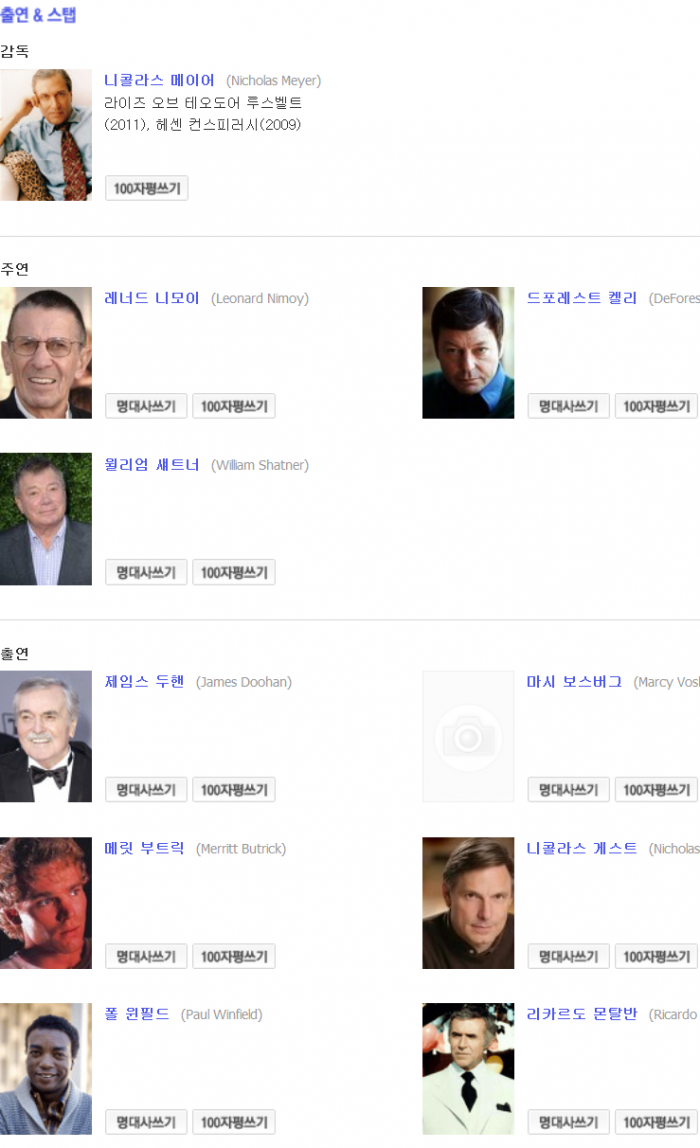Click Paul Winfield's photo thumbnail
Screen dimensions: 700x1148
pos(45,1069)
